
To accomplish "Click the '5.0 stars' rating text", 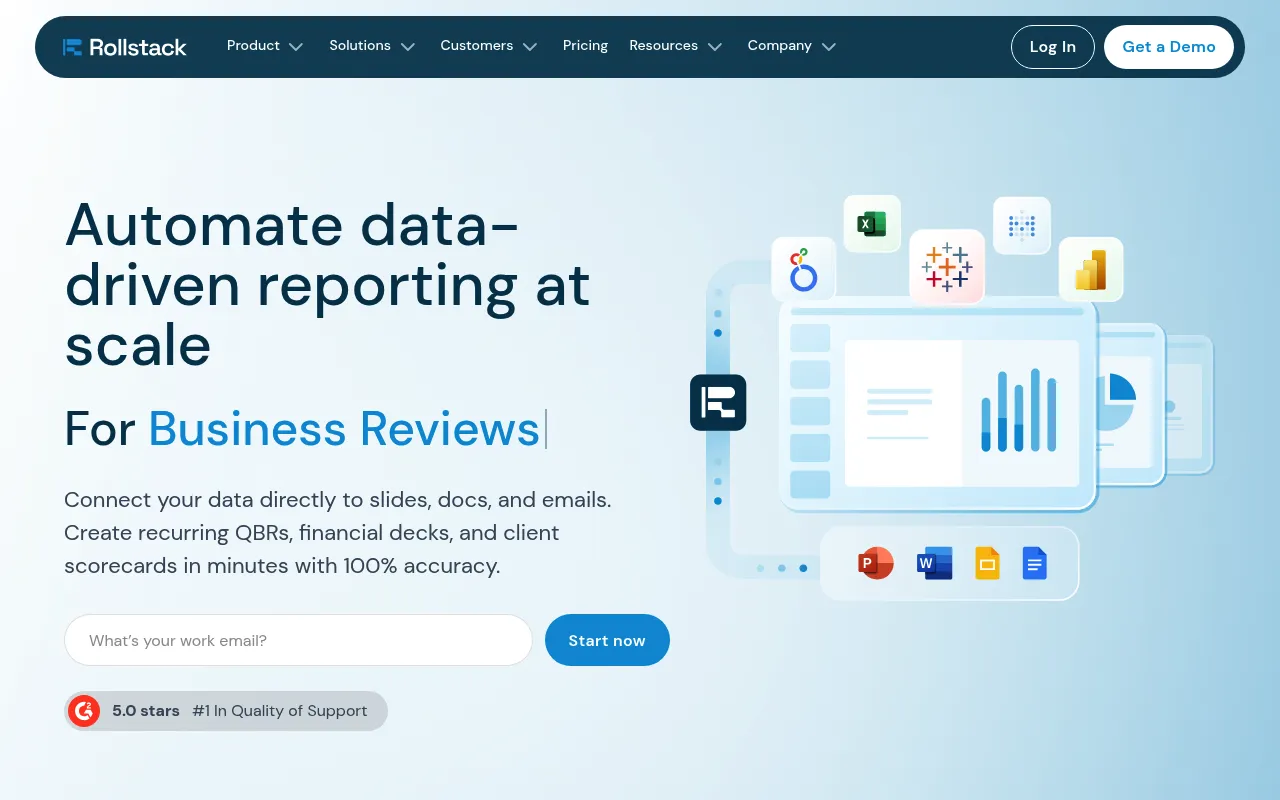I will point(146,711).
